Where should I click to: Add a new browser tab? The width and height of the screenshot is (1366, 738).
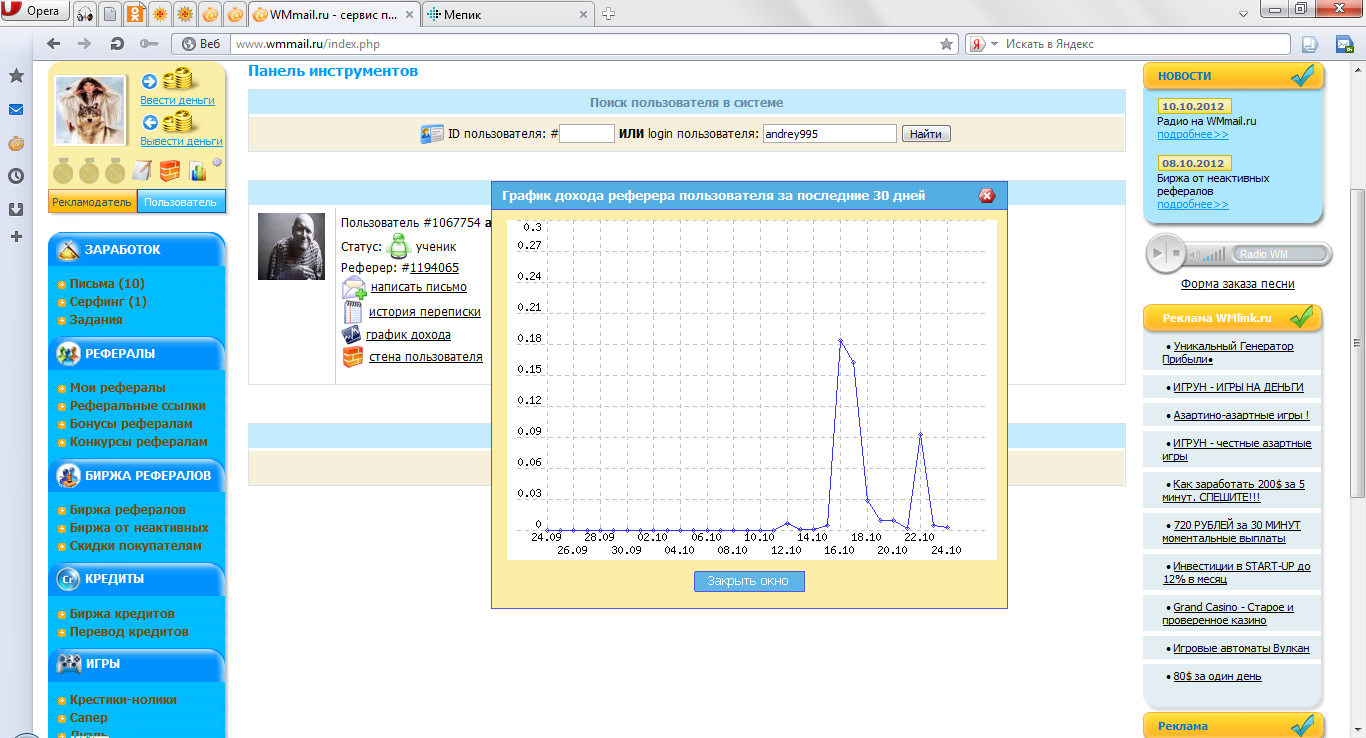608,14
